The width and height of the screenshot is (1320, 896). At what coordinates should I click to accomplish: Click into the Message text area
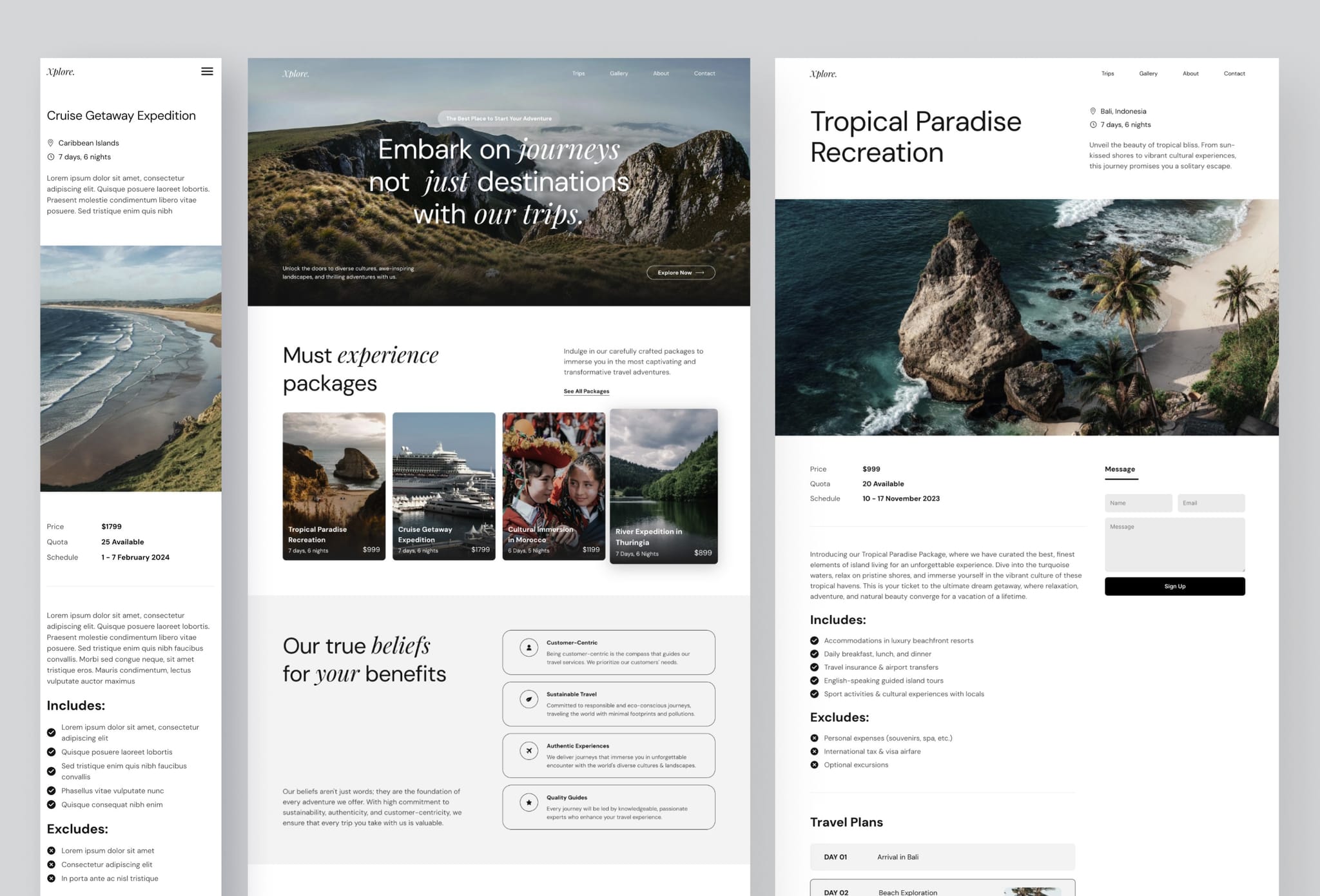(x=1175, y=545)
